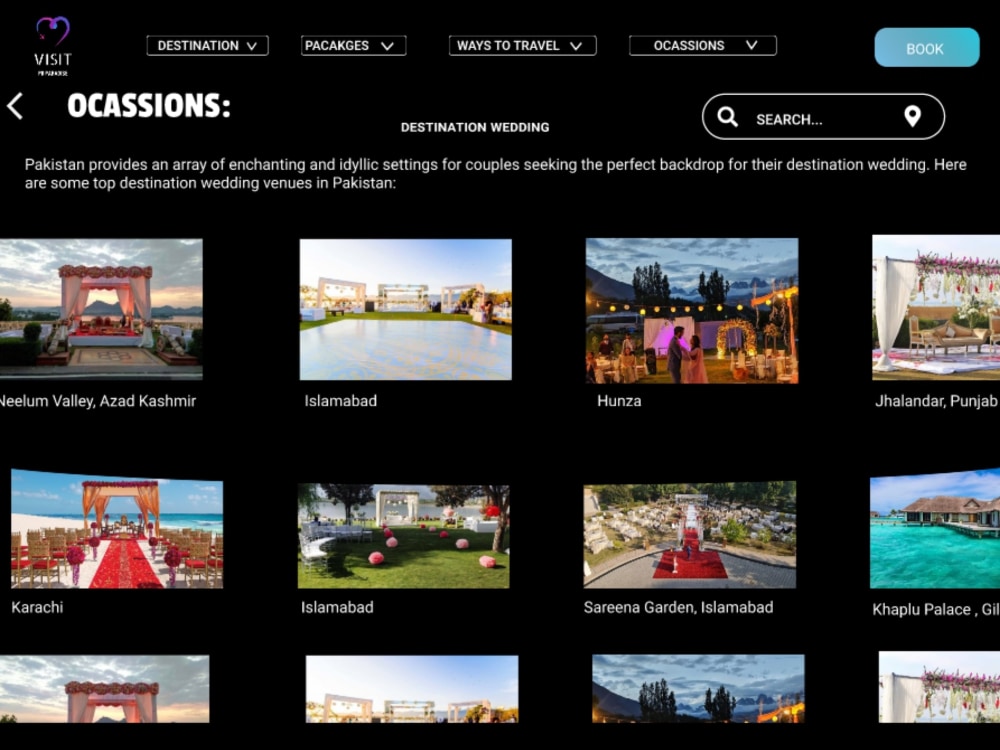
Task: Open the Sareena Garden, Islamabad photo
Action: click(x=689, y=534)
